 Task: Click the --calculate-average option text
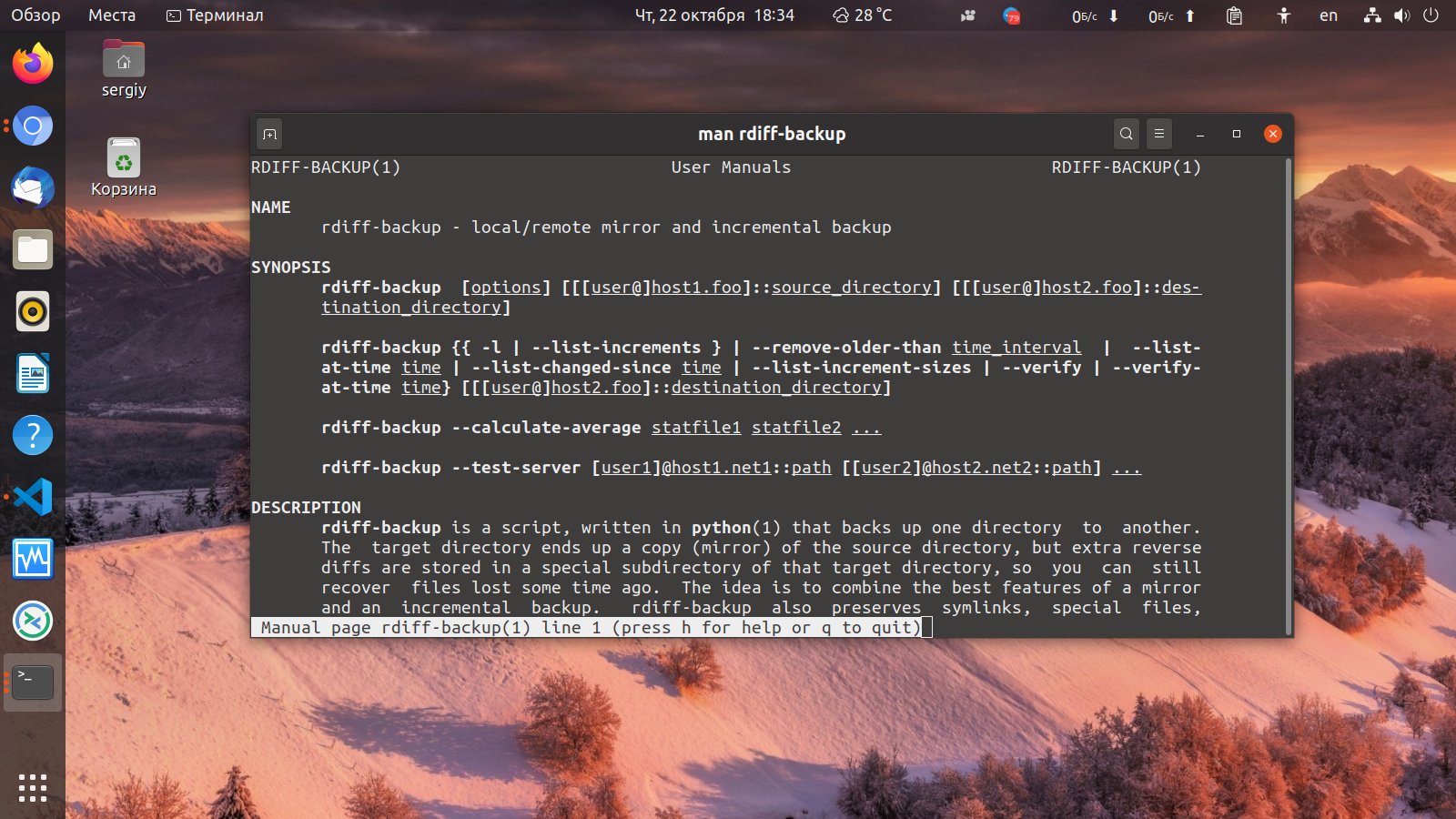(547, 428)
